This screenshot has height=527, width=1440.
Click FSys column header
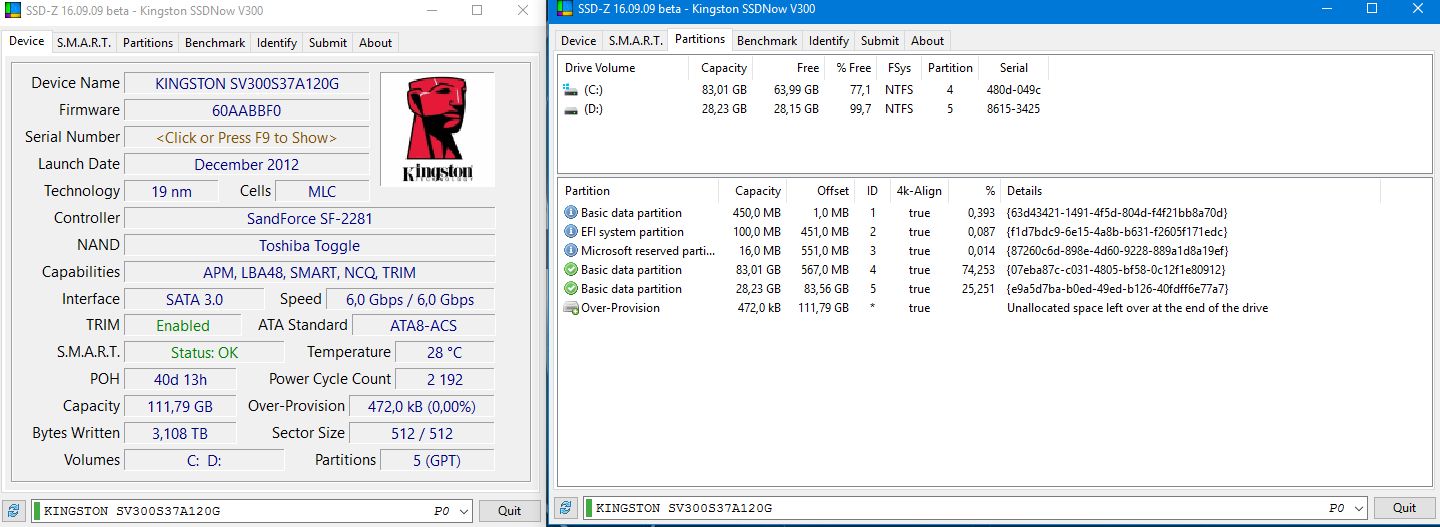point(899,68)
